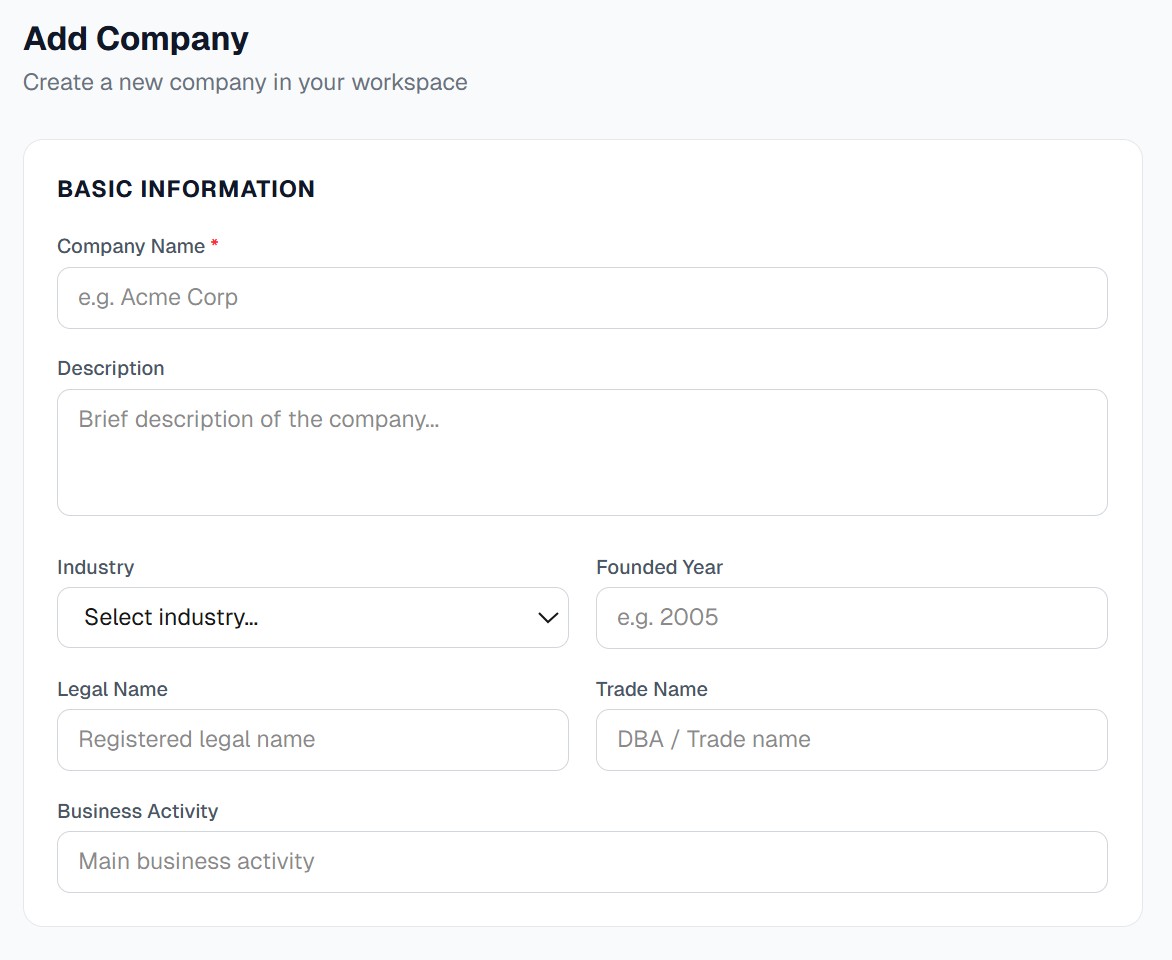Click the Company Name field label

pos(131,246)
